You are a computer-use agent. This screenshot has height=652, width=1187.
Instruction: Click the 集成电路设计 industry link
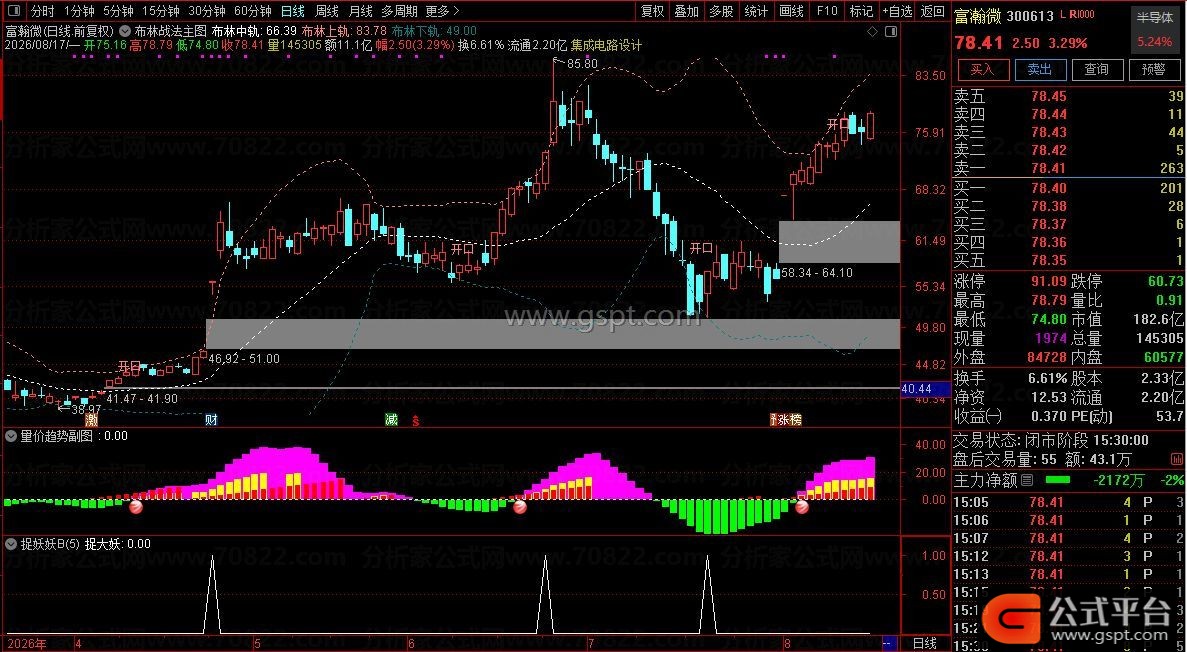pos(606,45)
